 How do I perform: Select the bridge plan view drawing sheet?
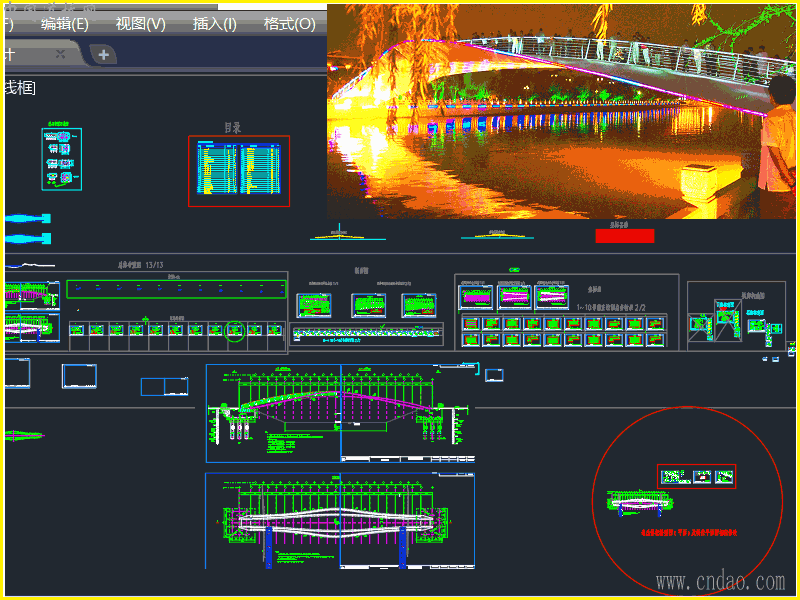click(340, 521)
